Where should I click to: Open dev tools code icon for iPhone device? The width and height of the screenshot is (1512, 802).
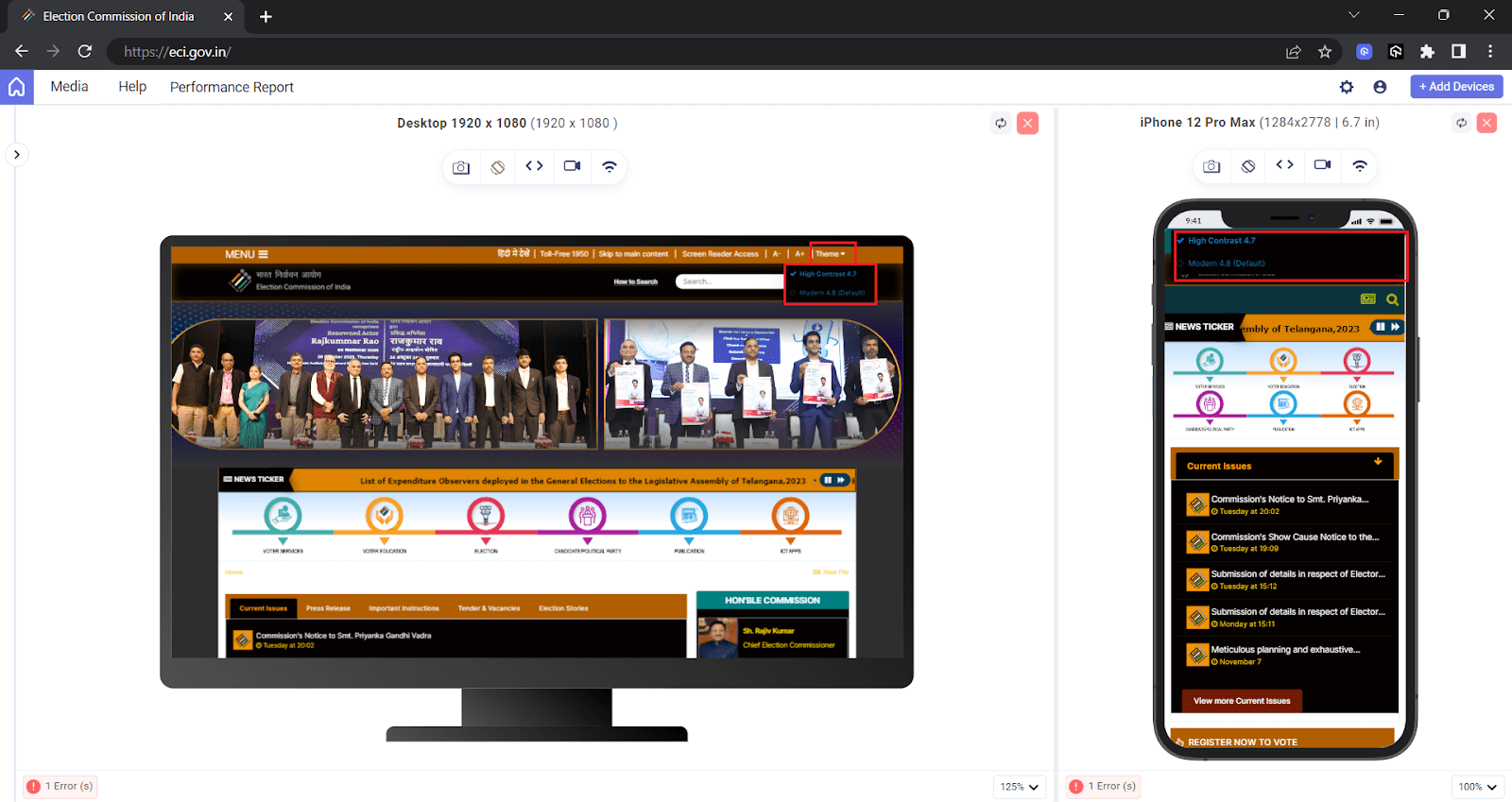coord(1284,165)
